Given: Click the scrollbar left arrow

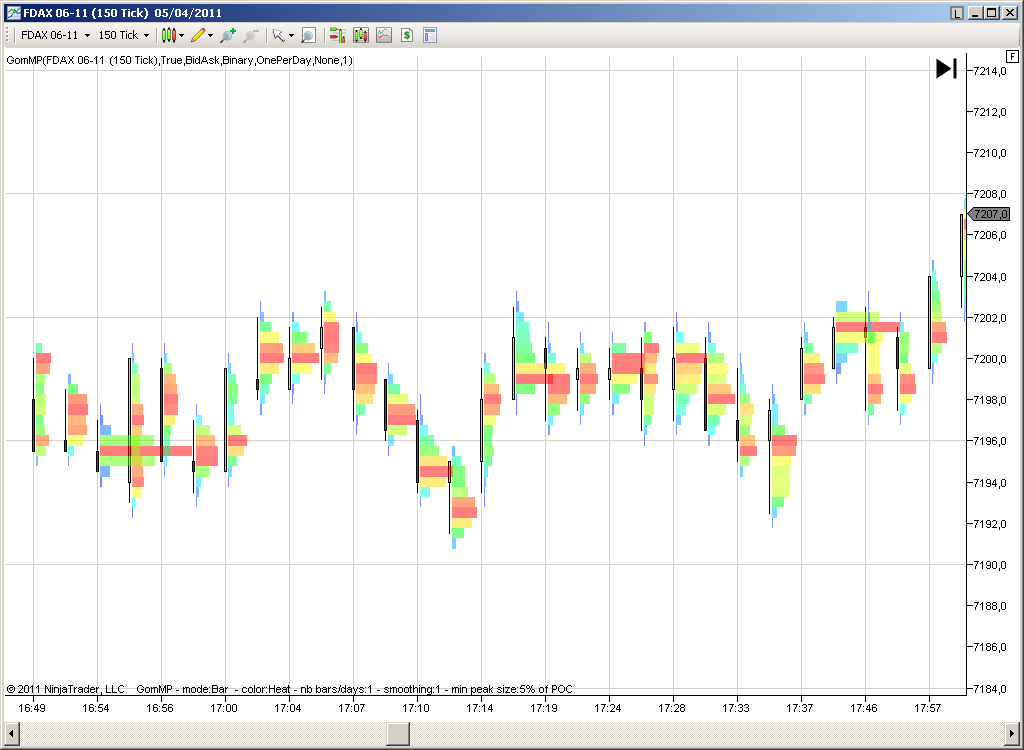Looking at the screenshot, I should (x=10, y=732).
